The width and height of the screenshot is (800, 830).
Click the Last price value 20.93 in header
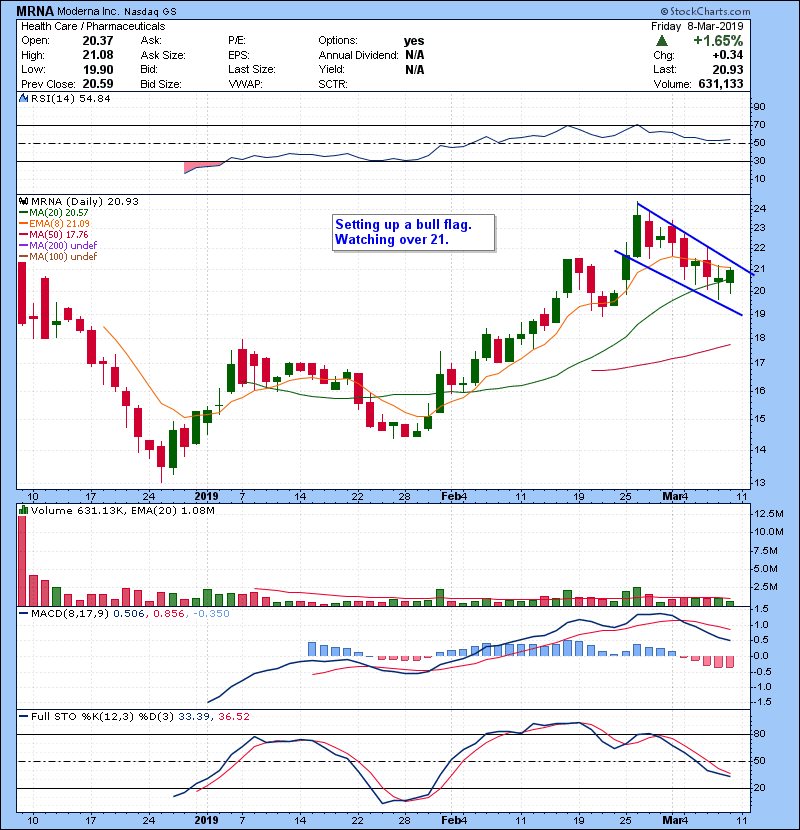(x=727, y=69)
